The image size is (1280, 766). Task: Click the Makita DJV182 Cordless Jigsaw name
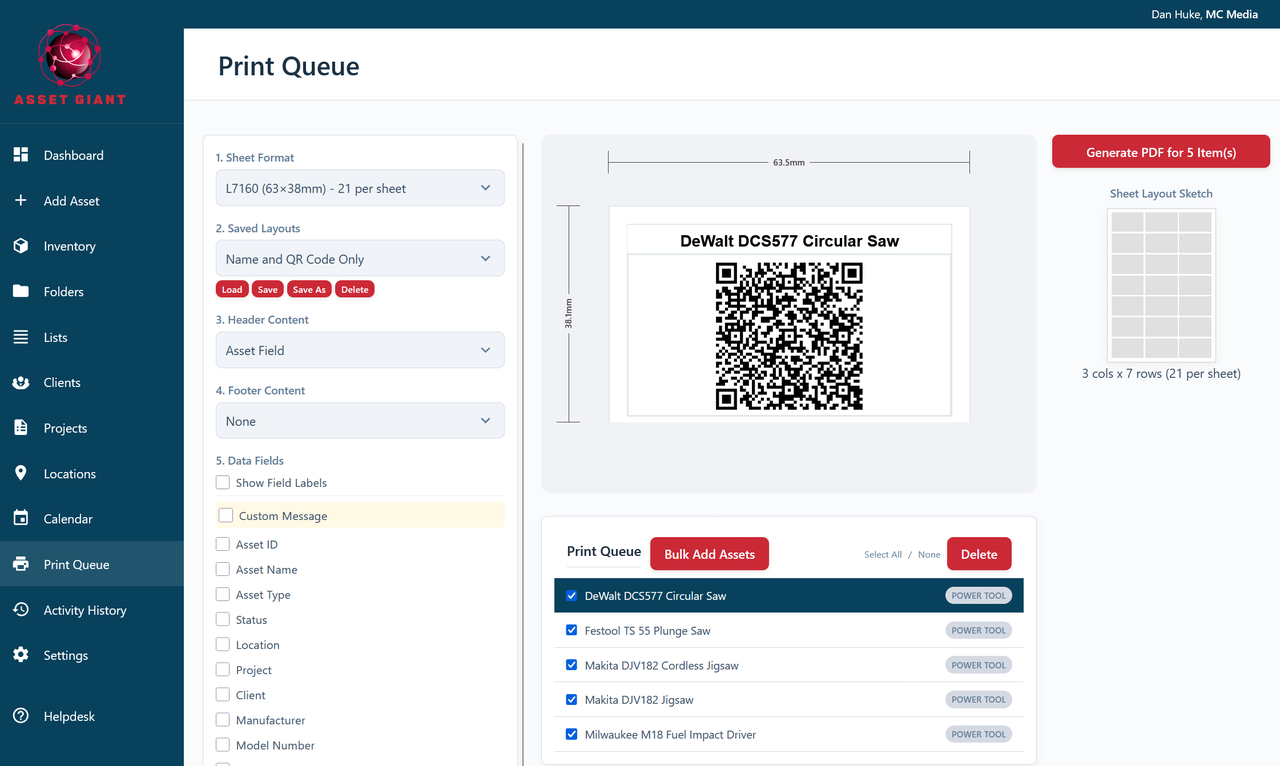tap(662, 665)
